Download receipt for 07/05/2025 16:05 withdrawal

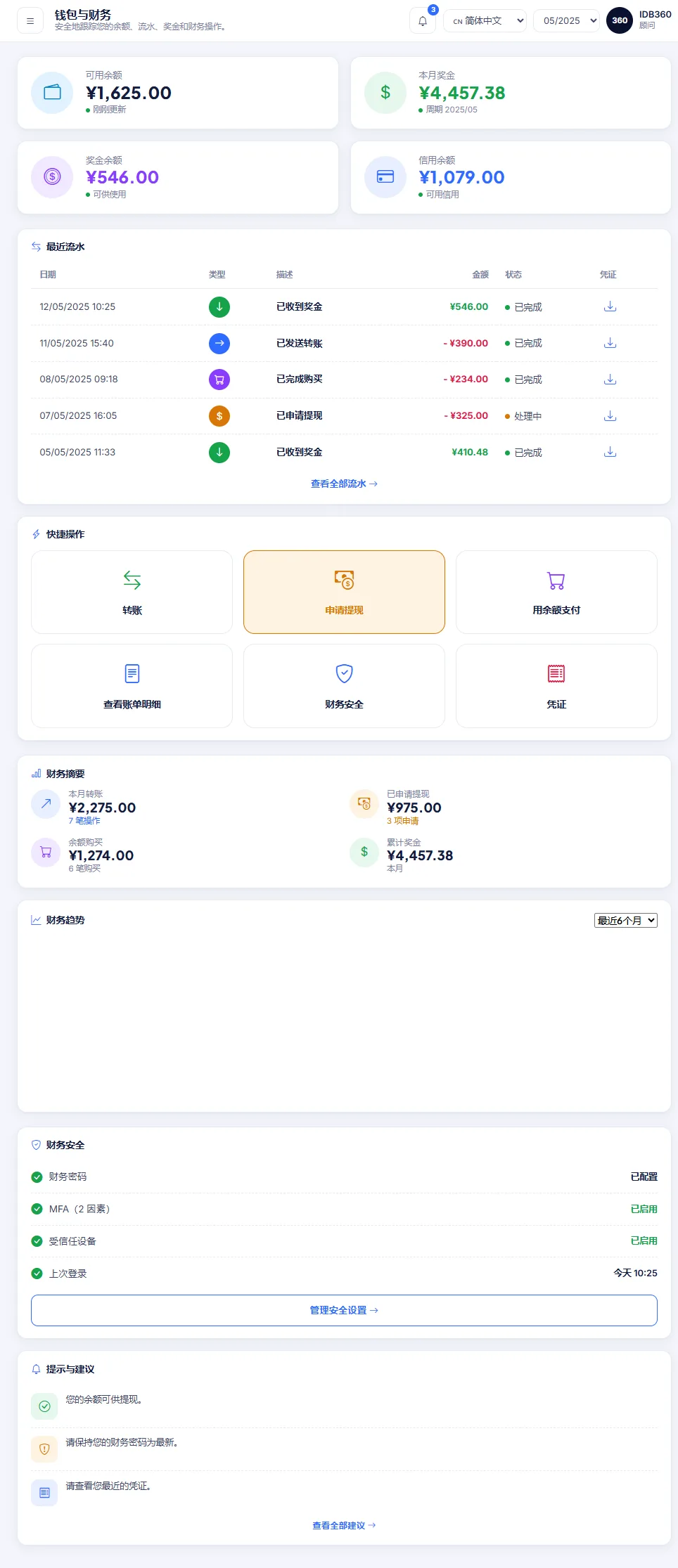pos(610,416)
